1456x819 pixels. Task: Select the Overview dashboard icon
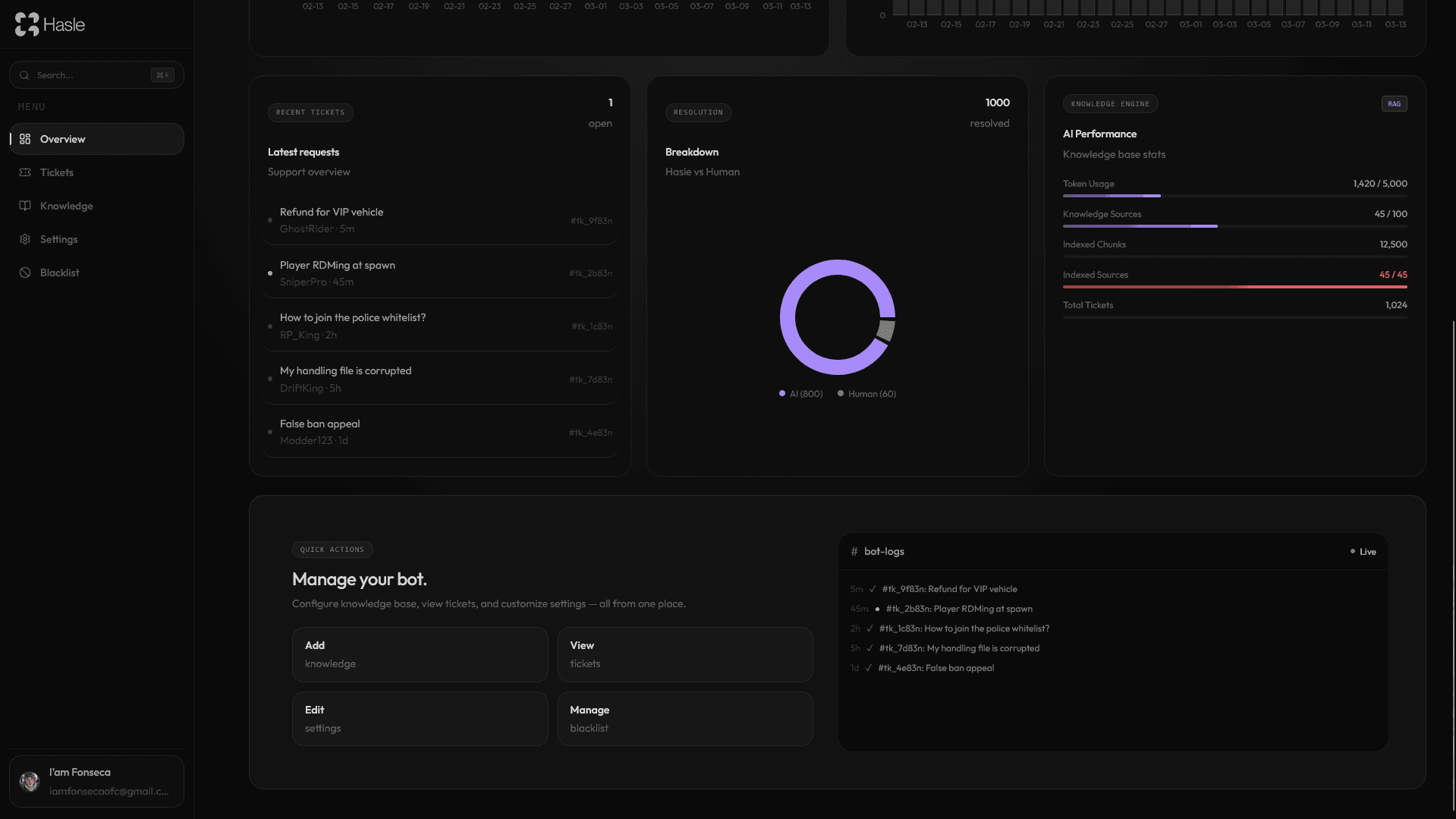pyautogui.click(x=24, y=139)
